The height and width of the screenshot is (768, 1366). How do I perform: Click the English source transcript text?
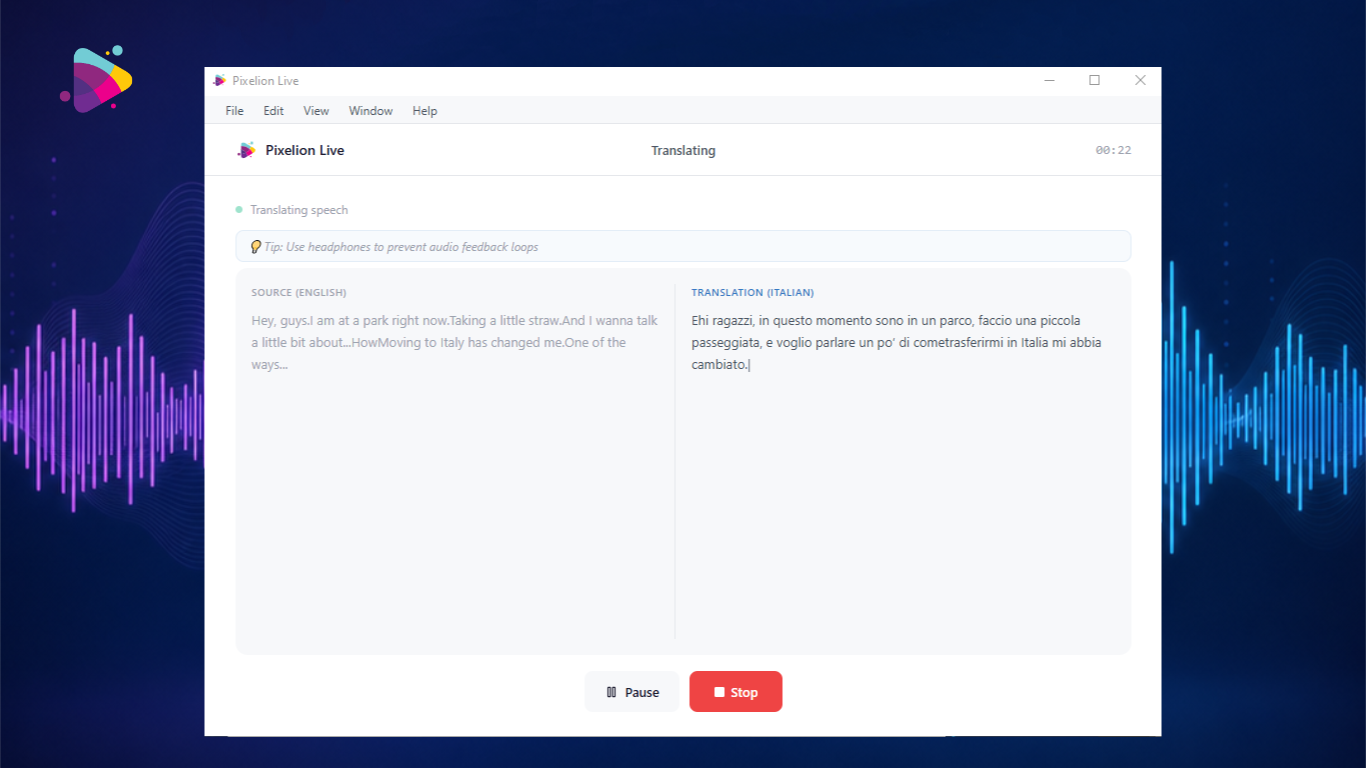click(x=455, y=343)
